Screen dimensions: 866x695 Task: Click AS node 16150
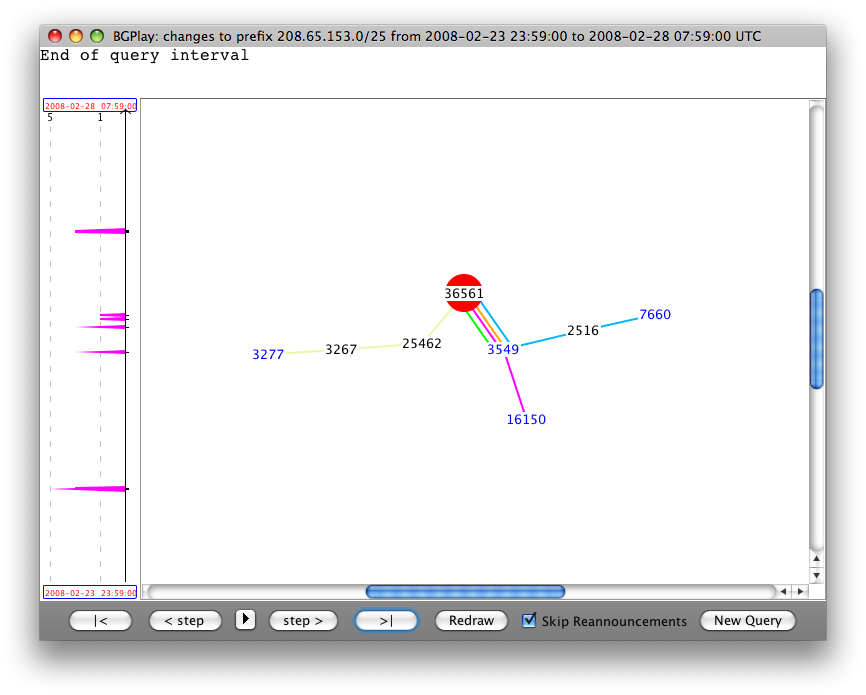click(526, 420)
